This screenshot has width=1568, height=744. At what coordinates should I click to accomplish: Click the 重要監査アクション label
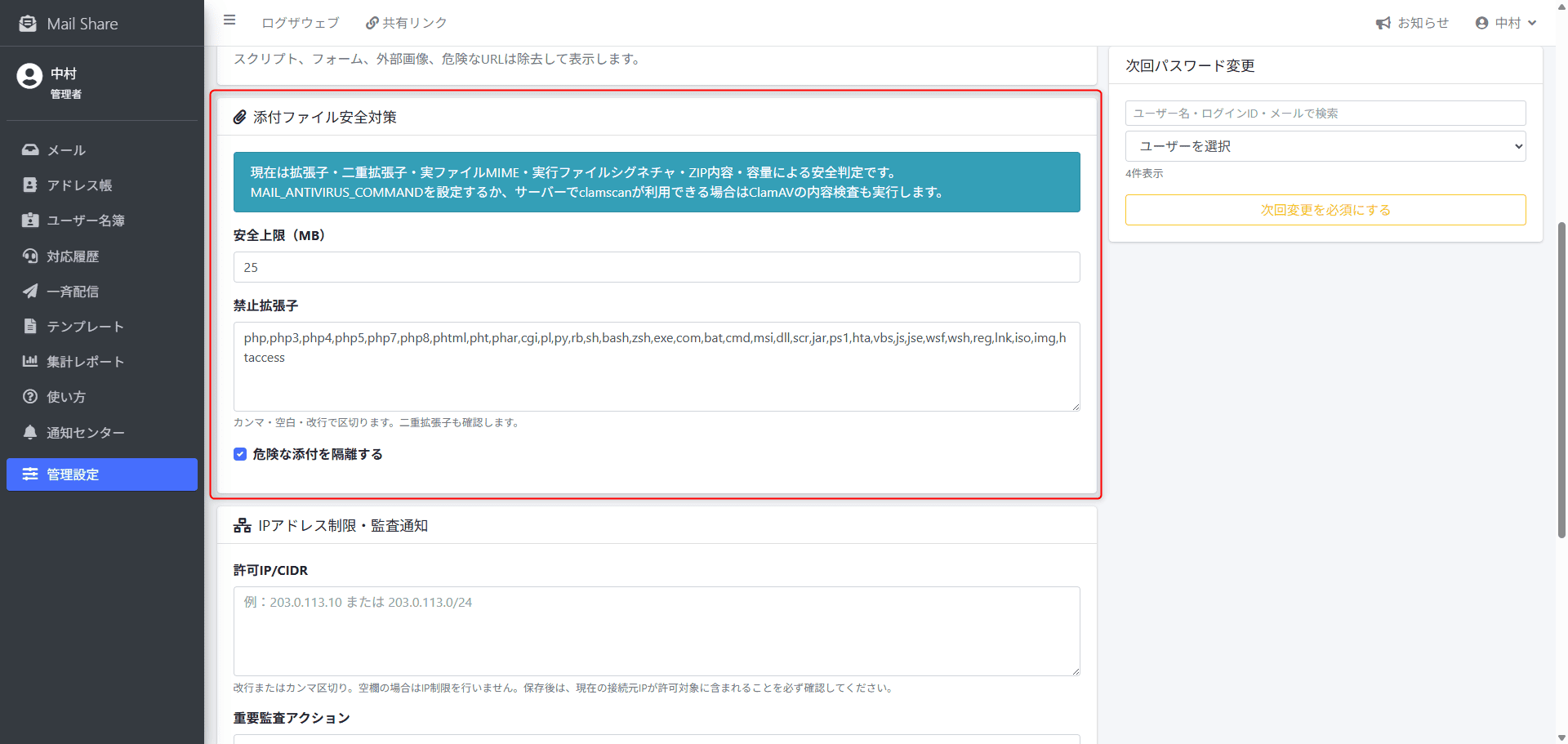coord(292,718)
